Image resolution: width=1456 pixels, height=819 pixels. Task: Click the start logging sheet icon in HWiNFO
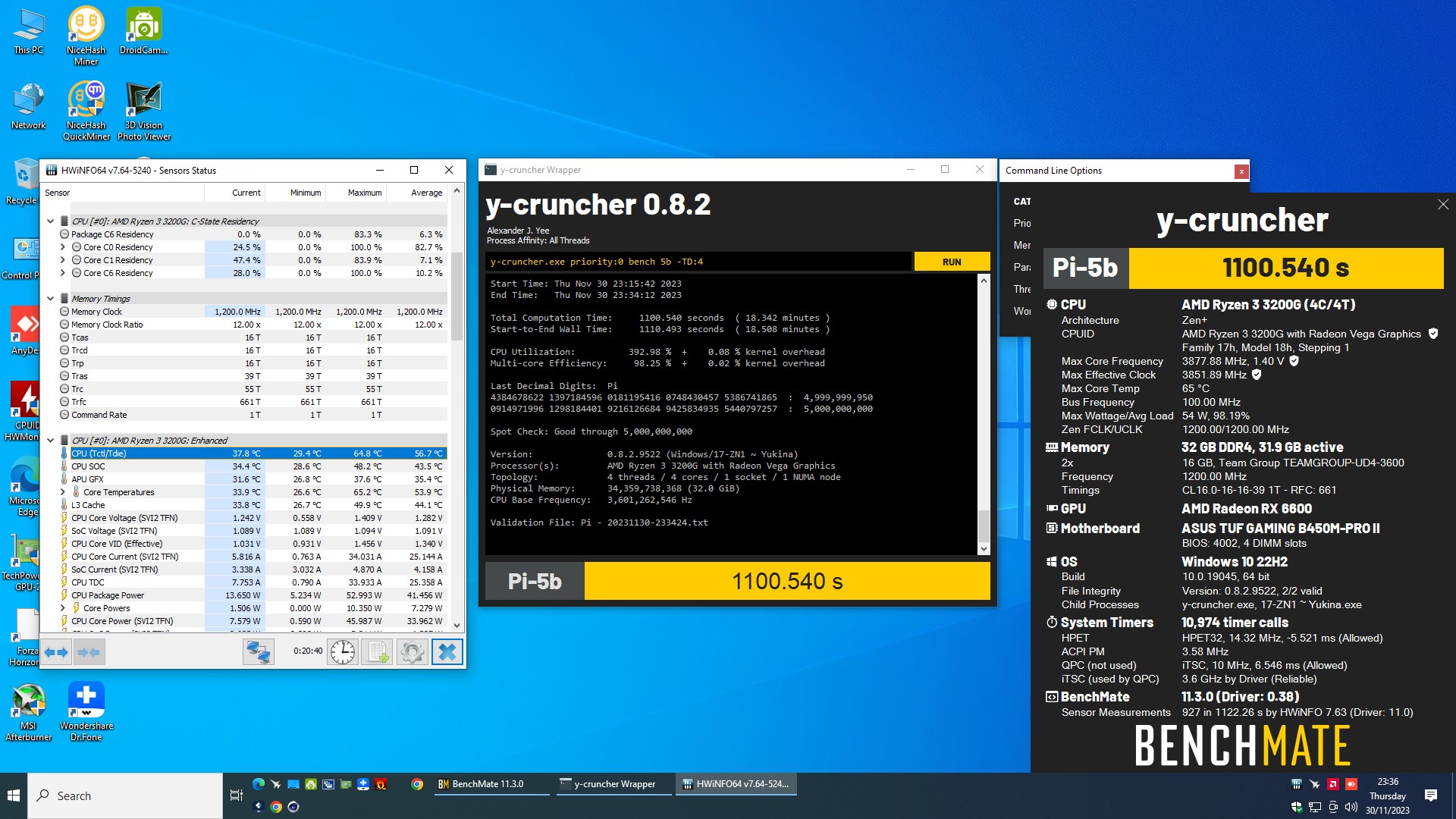[x=378, y=652]
